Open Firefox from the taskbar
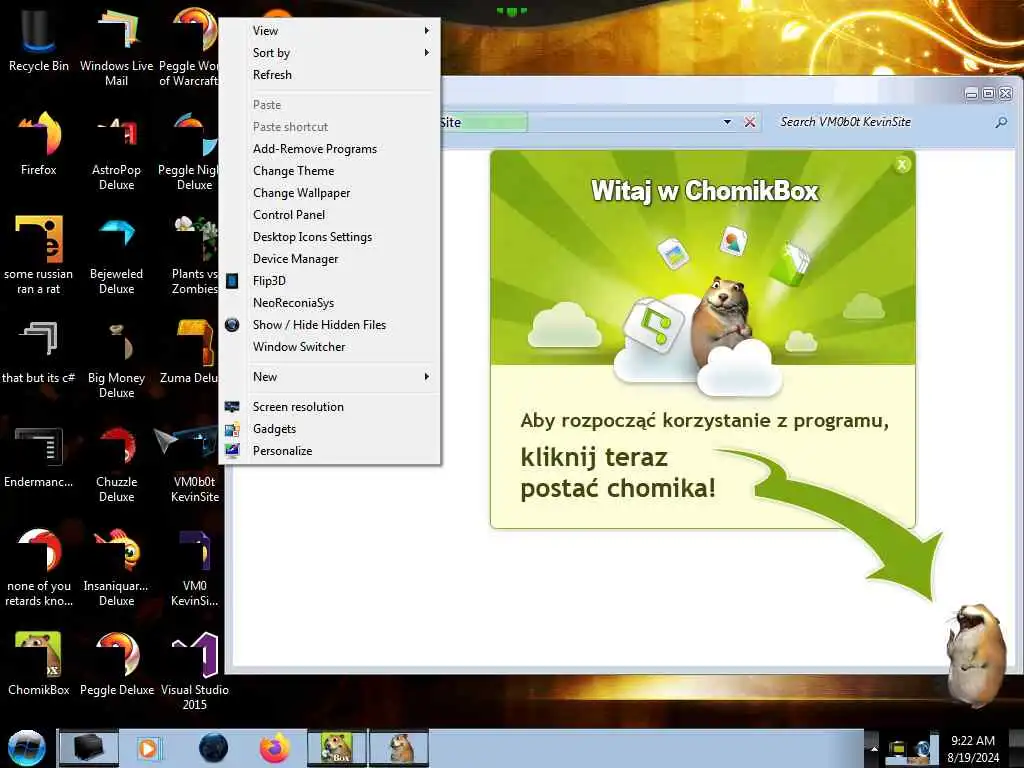The image size is (1024, 768). tap(274, 748)
